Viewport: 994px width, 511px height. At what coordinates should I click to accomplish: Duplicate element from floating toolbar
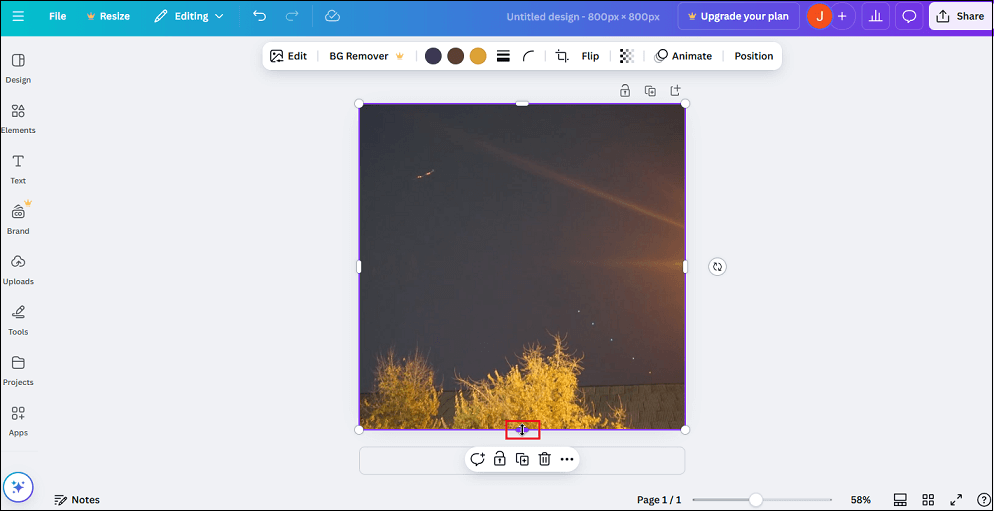522,459
